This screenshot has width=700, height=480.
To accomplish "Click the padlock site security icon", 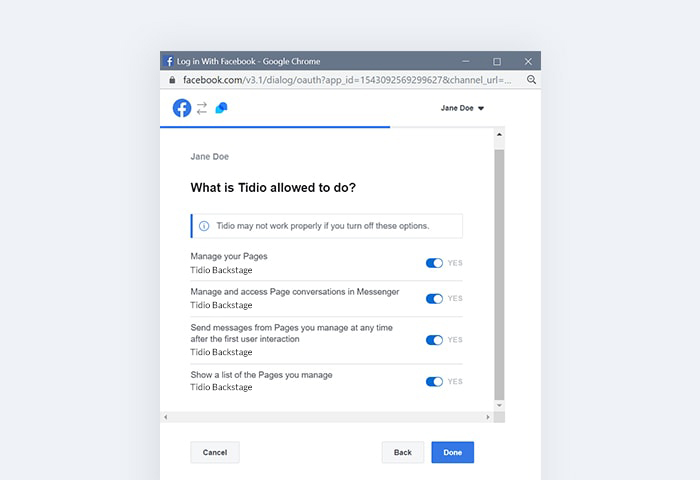I will (172, 80).
